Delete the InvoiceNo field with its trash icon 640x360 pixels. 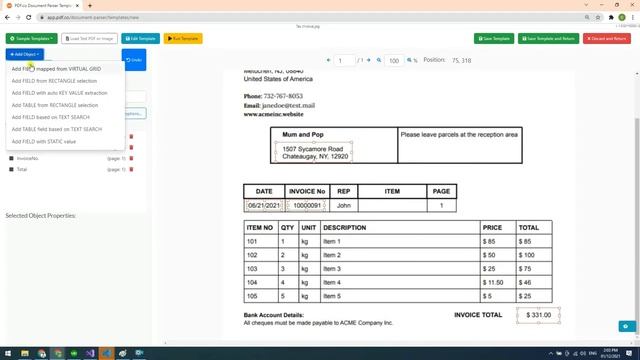pyautogui.click(x=131, y=158)
